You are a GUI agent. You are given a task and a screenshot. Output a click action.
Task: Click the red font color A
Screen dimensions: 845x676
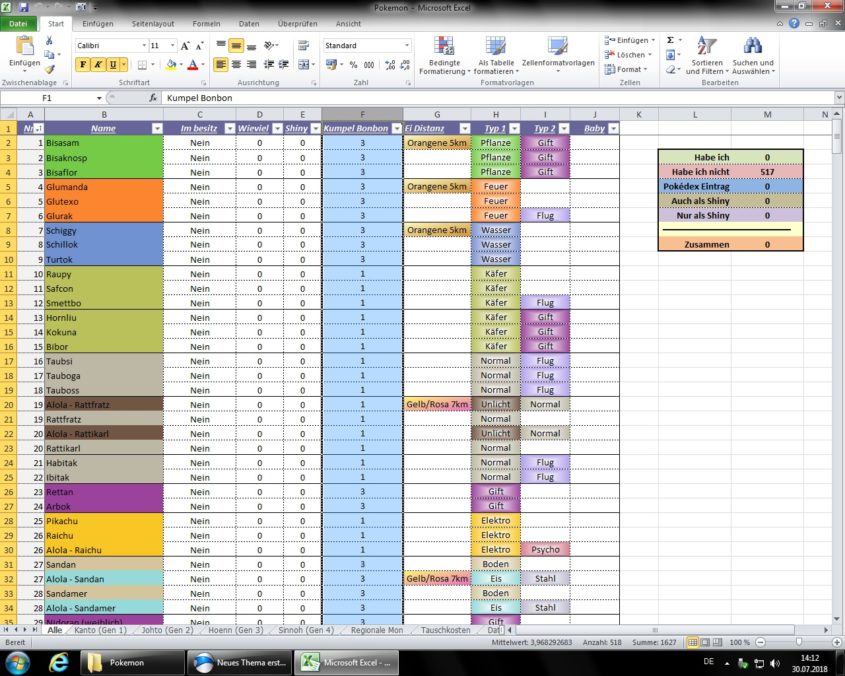tap(193, 65)
